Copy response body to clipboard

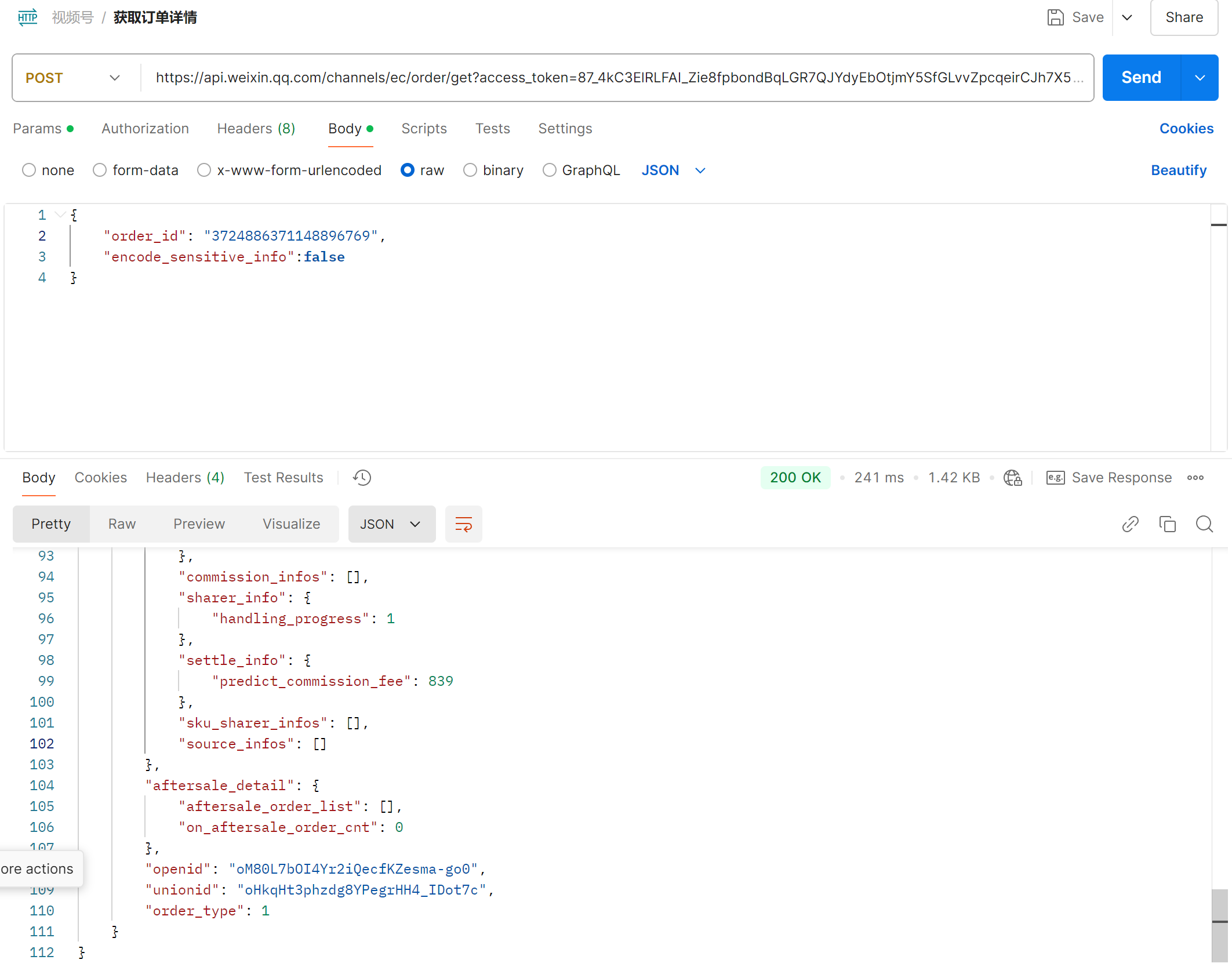[x=1167, y=524]
